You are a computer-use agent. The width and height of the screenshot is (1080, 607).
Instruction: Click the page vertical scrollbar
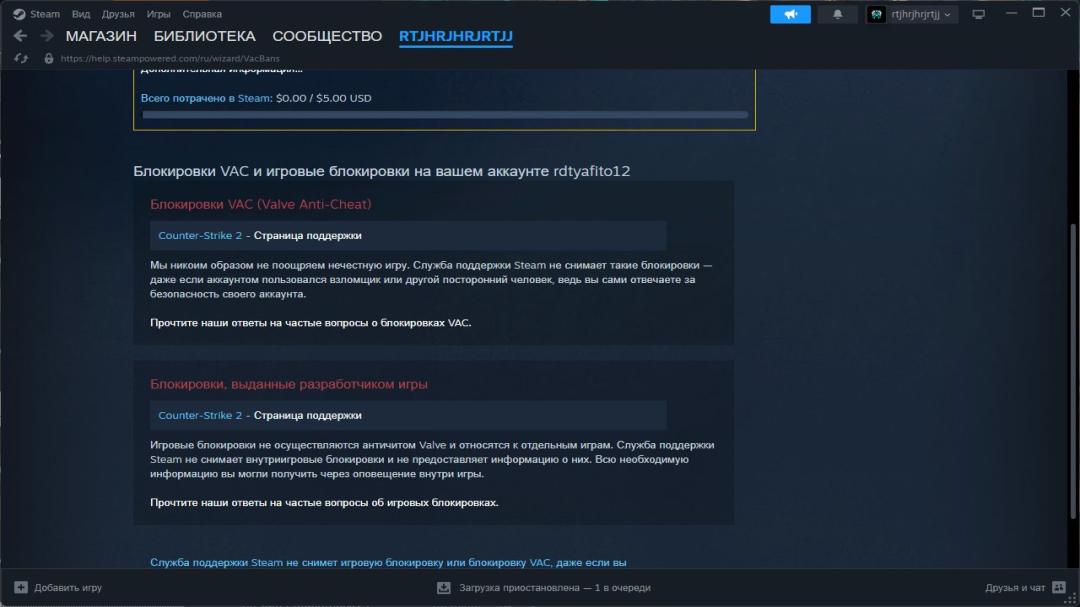click(1072, 372)
